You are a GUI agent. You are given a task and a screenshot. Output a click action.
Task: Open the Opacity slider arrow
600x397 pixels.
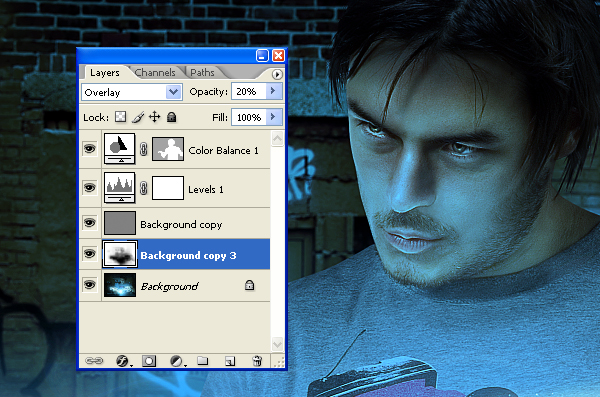[274, 91]
